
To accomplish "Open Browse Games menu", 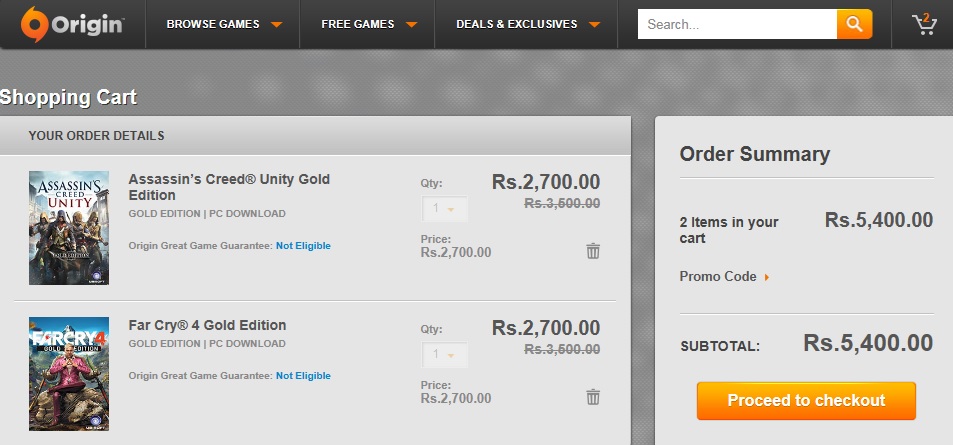I will (x=224, y=24).
